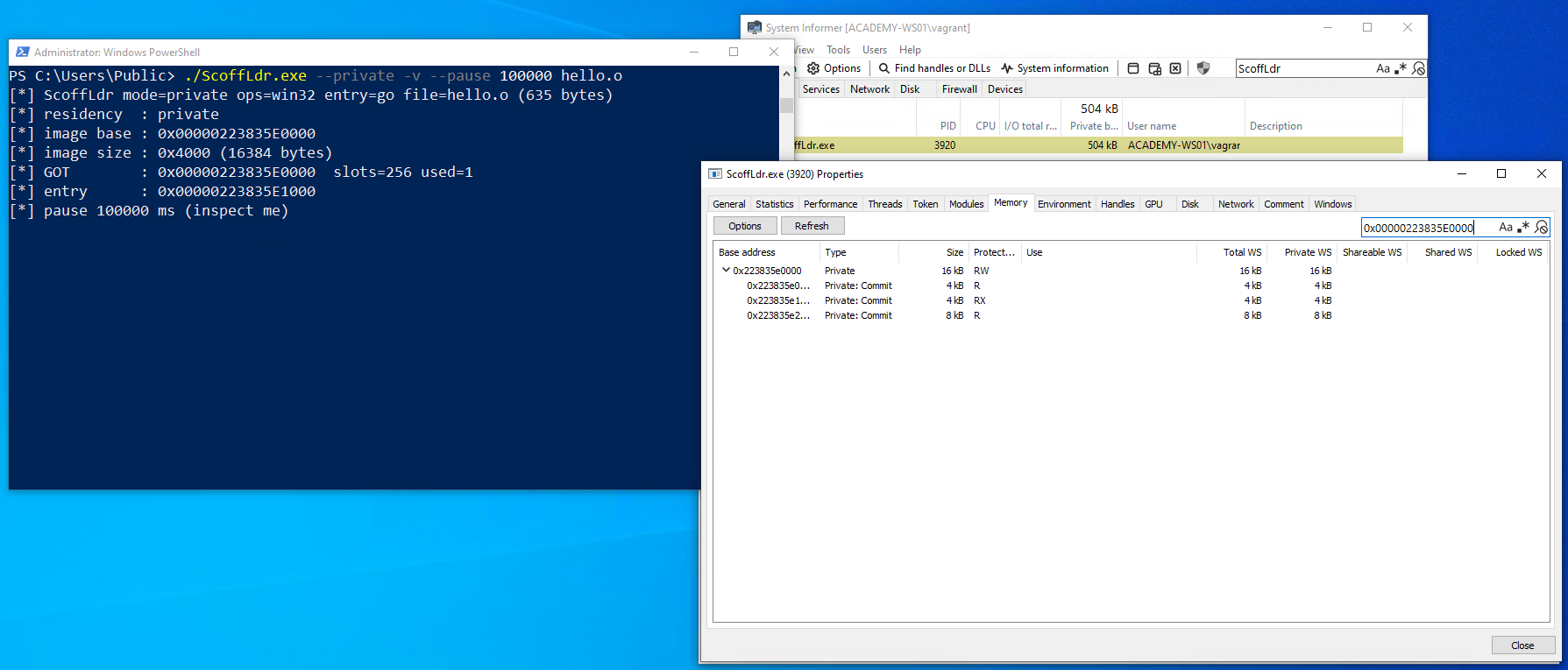Image resolution: width=1568 pixels, height=670 pixels.
Task: Toggle case-sensitive Aa in System Informer search
Action: pos(1383,68)
